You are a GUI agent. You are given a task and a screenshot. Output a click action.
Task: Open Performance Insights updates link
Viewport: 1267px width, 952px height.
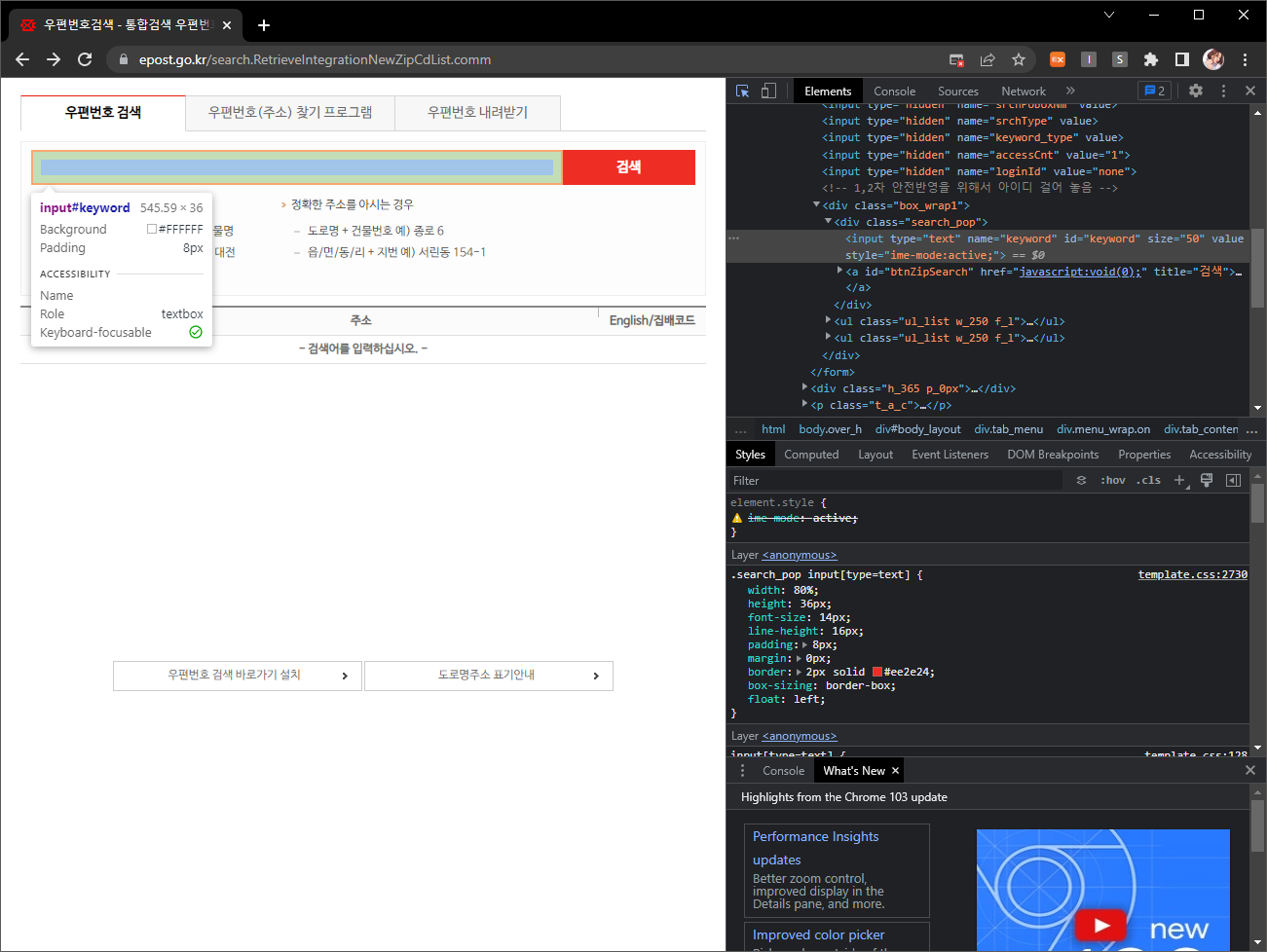(816, 848)
